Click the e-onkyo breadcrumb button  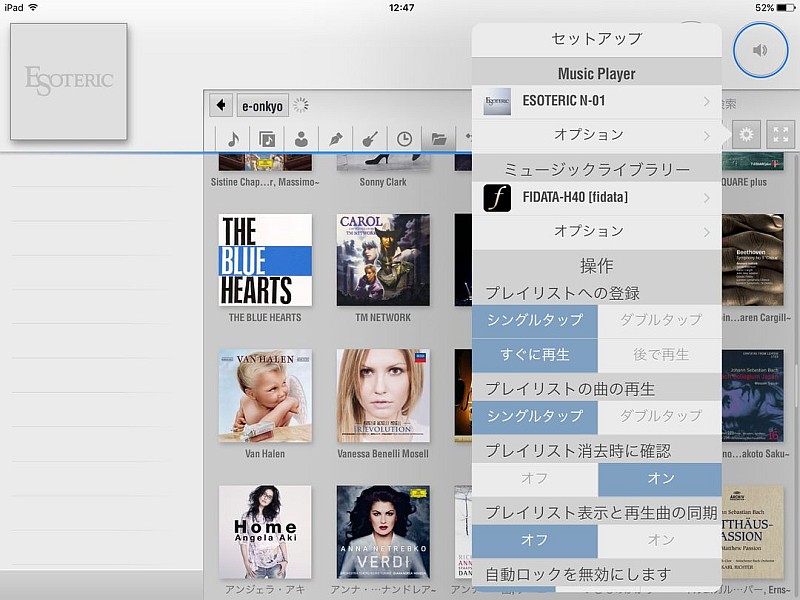pyautogui.click(x=262, y=106)
